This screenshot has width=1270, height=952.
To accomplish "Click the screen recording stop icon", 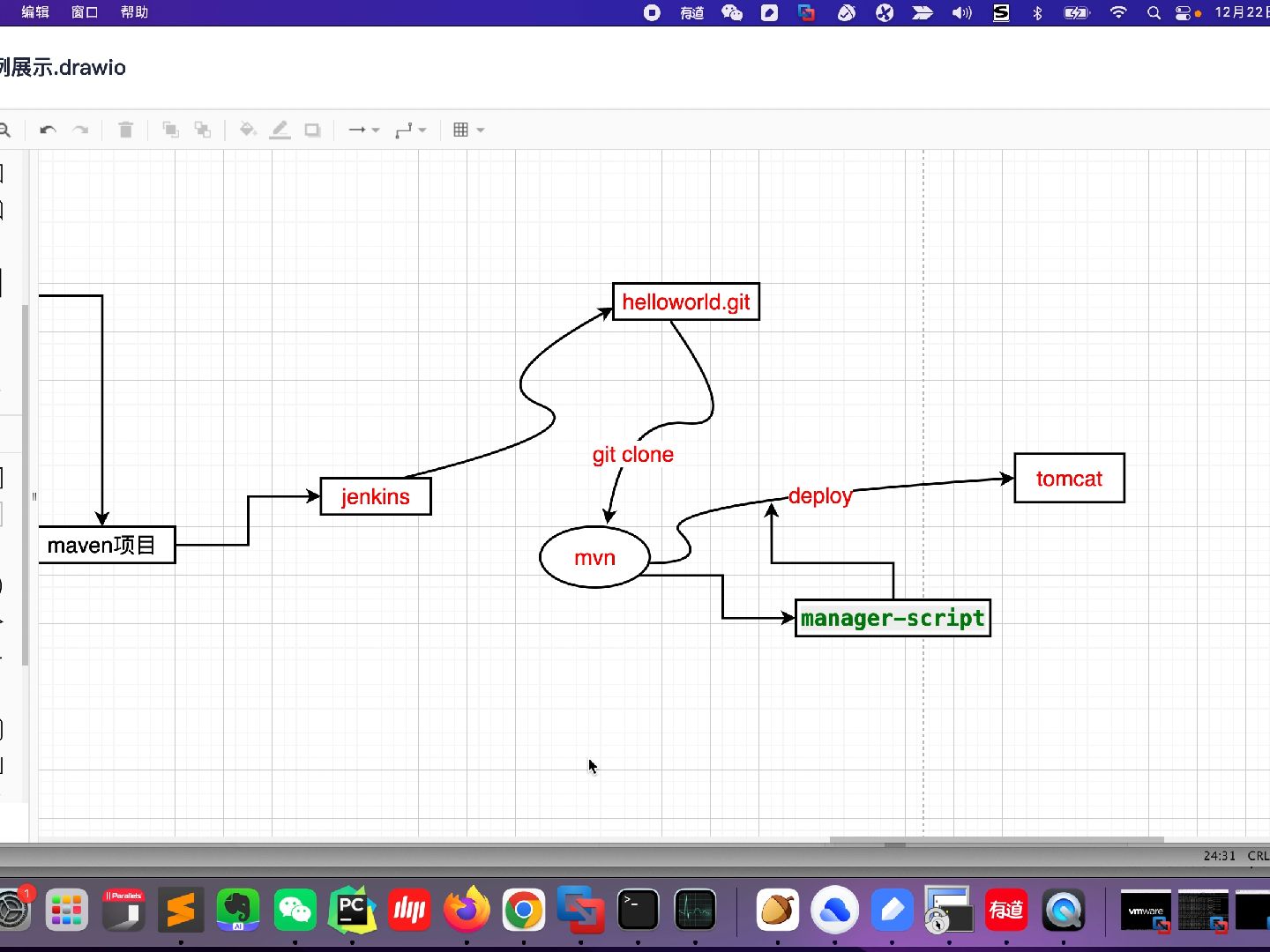I will 652,12.
